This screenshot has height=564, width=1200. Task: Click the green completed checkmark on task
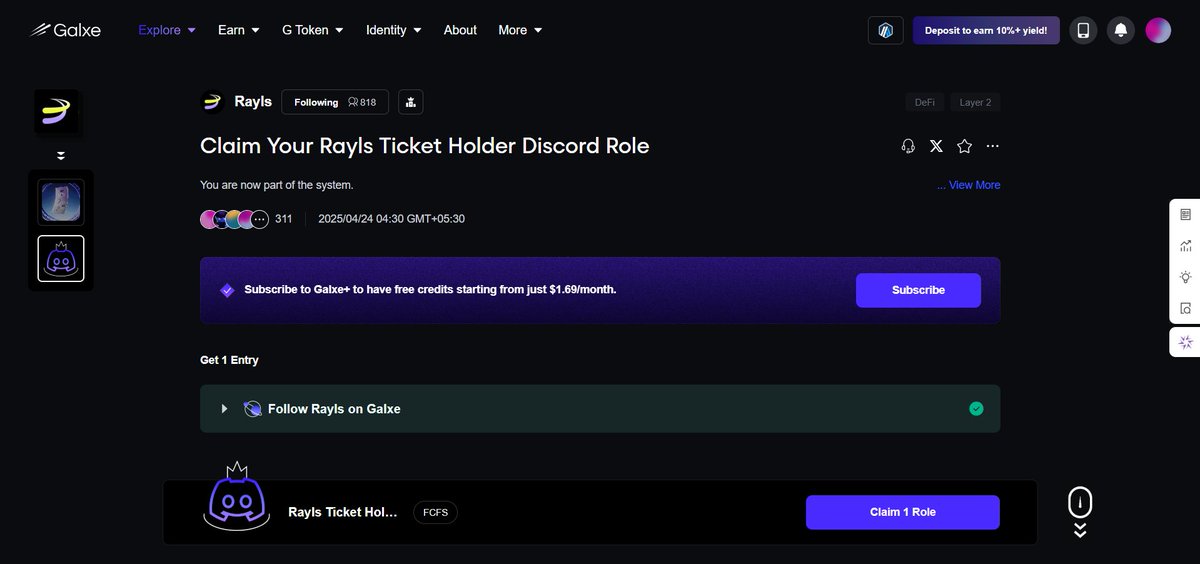pyautogui.click(x=976, y=409)
